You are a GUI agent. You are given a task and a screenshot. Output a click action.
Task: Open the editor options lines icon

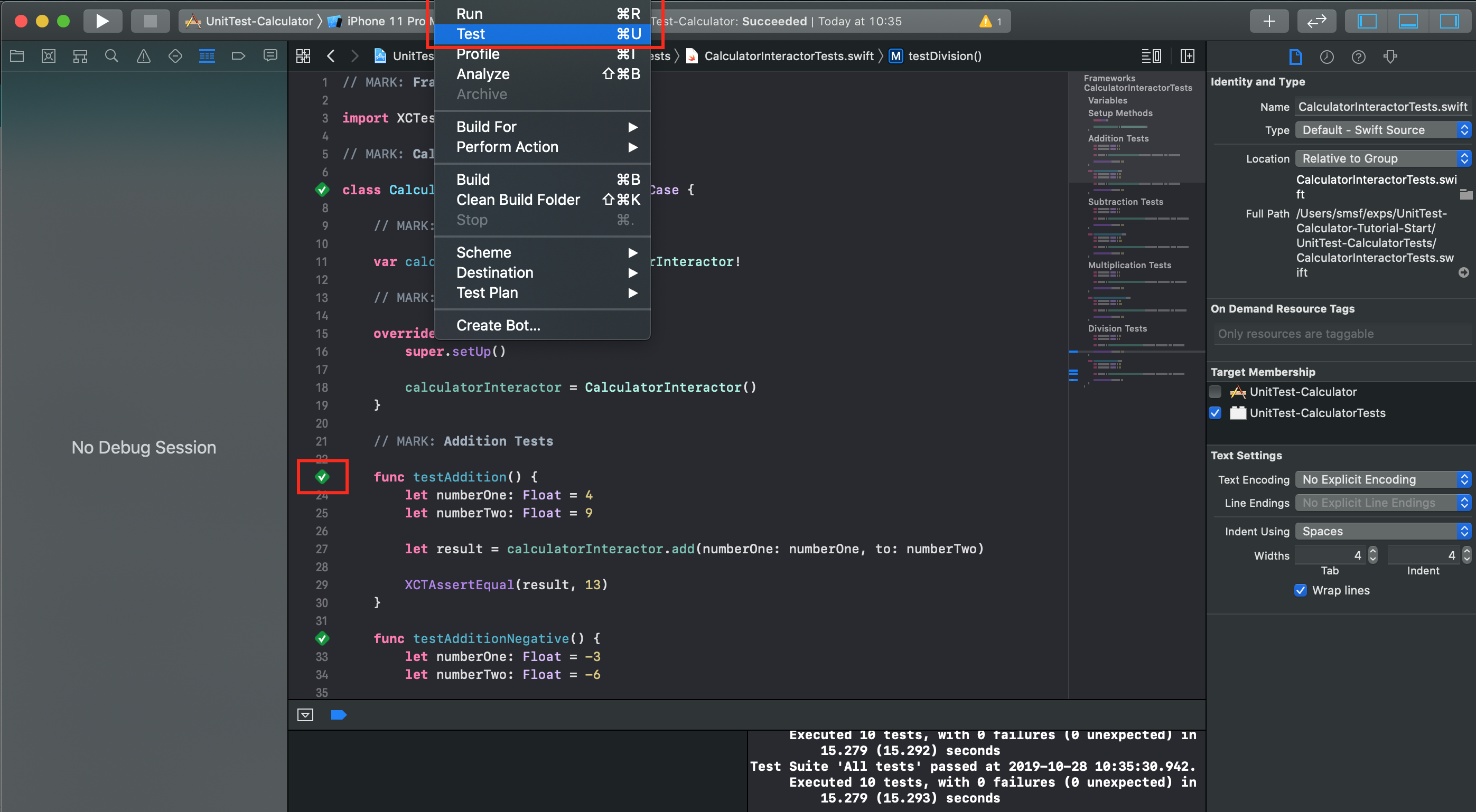[1152, 56]
